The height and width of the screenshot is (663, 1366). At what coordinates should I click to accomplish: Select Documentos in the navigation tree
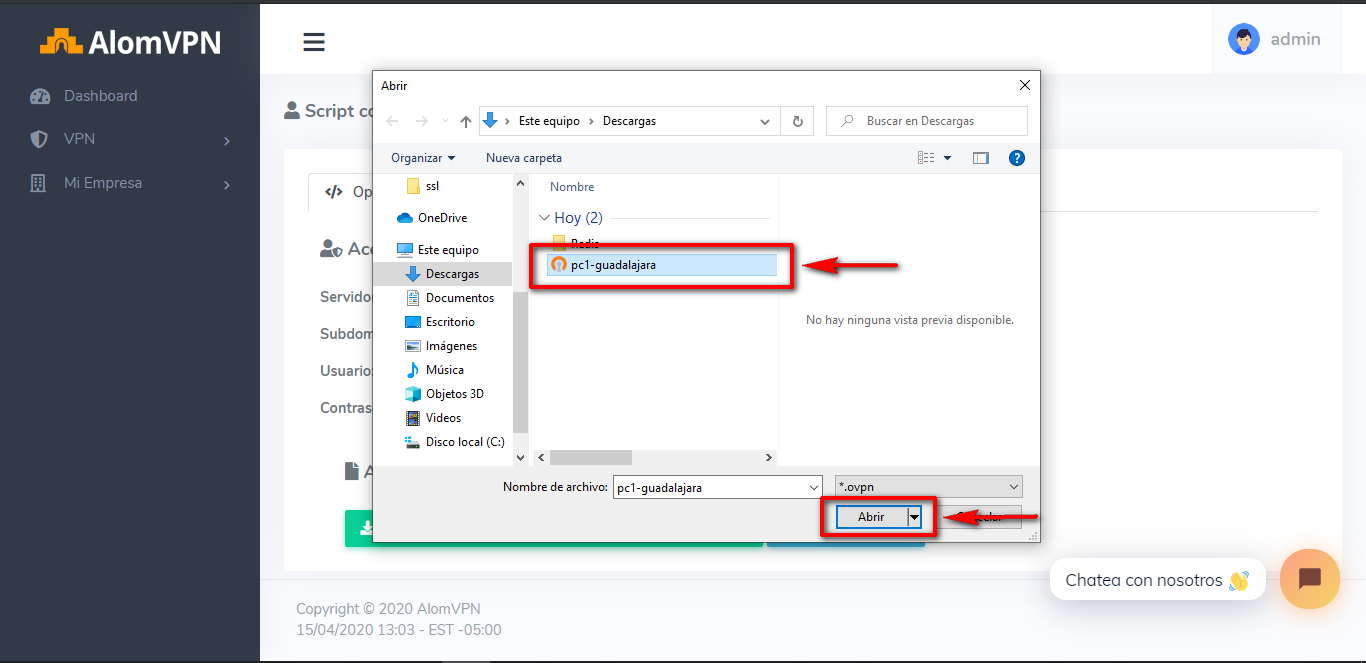click(459, 298)
